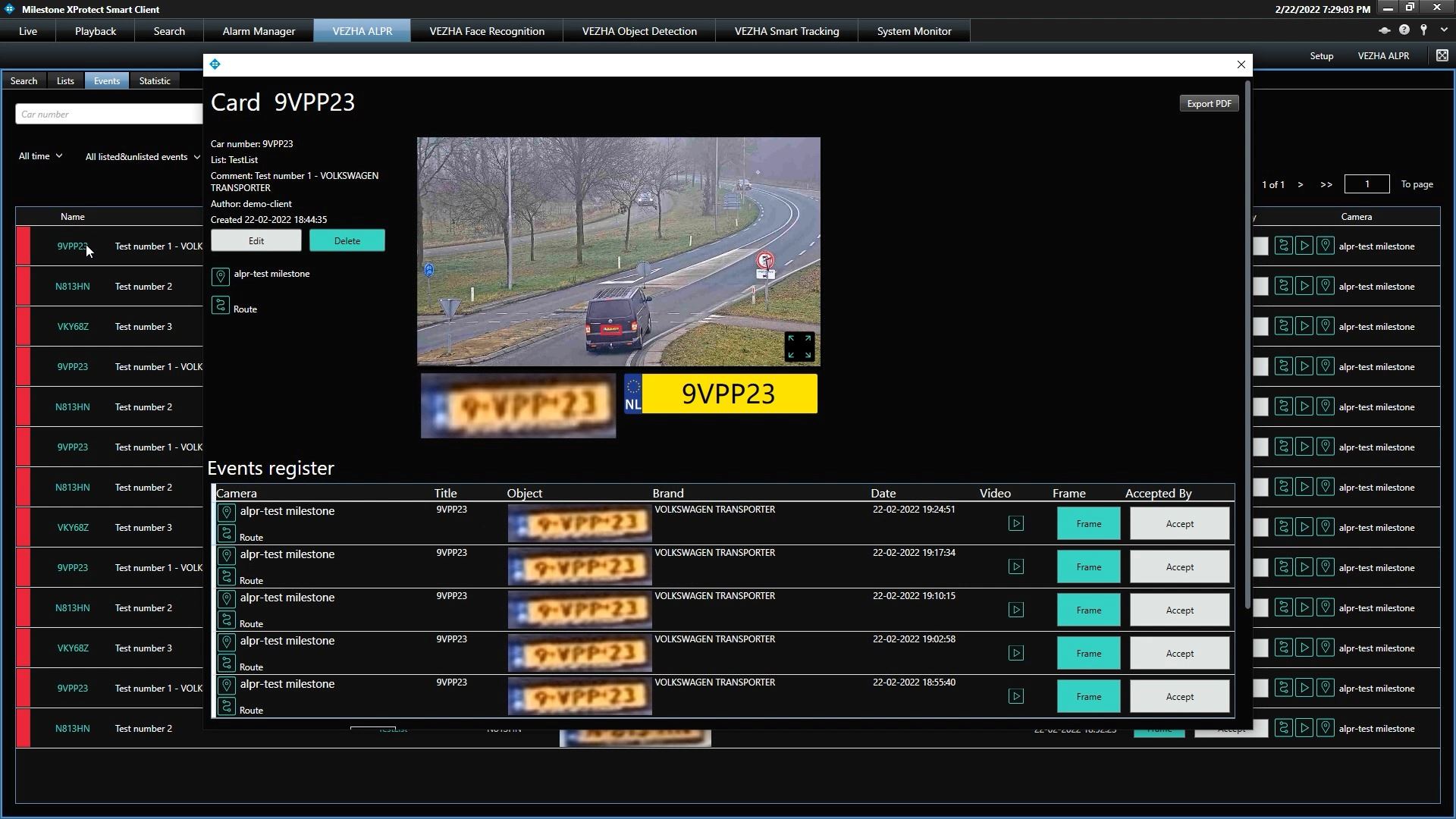Expand the top-right chevron menu
Image resolution: width=1456 pixels, height=819 pixels.
(1444, 30)
